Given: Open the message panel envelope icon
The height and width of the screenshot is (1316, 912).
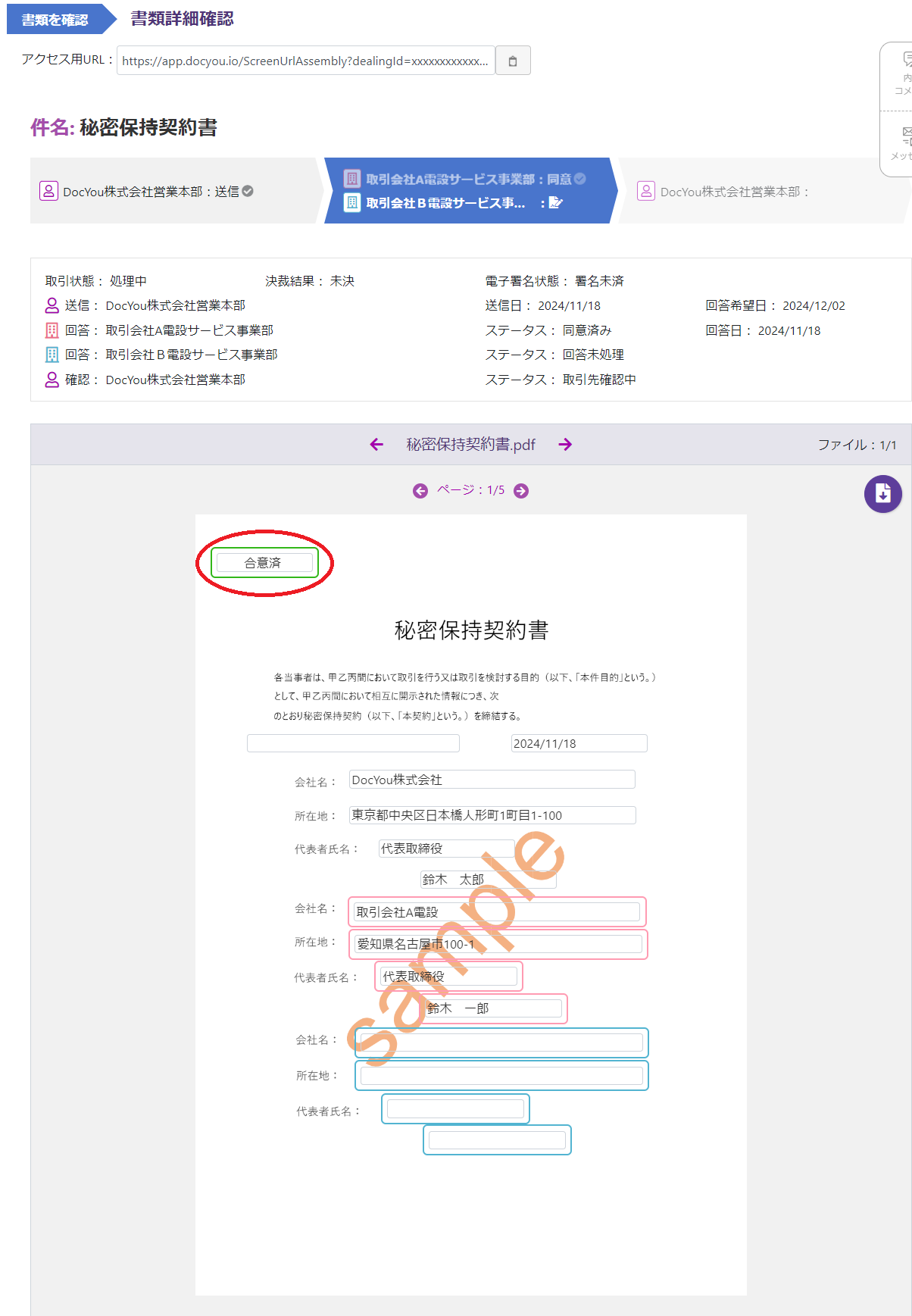Looking at the screenshot, I should (x=906, y=136).
